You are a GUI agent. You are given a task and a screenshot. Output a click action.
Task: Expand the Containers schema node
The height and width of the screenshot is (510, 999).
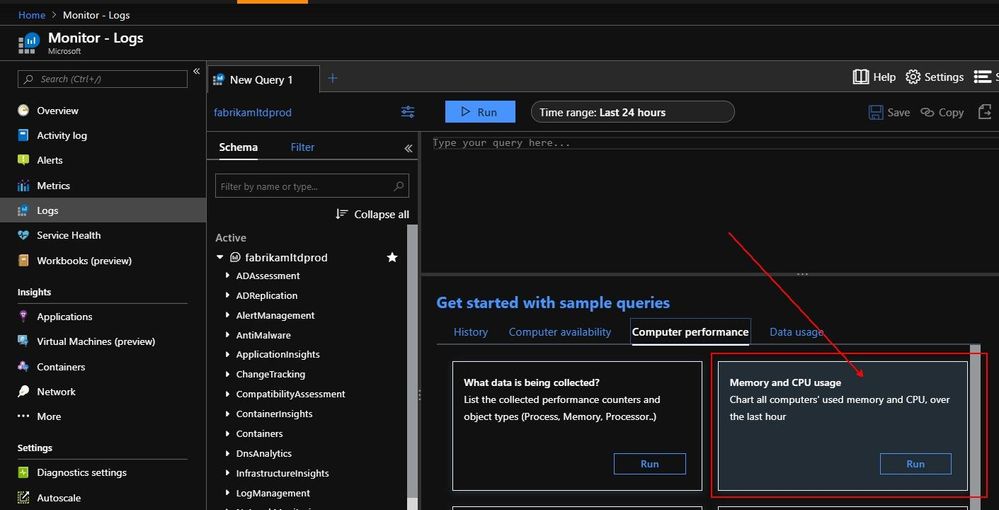228,434
